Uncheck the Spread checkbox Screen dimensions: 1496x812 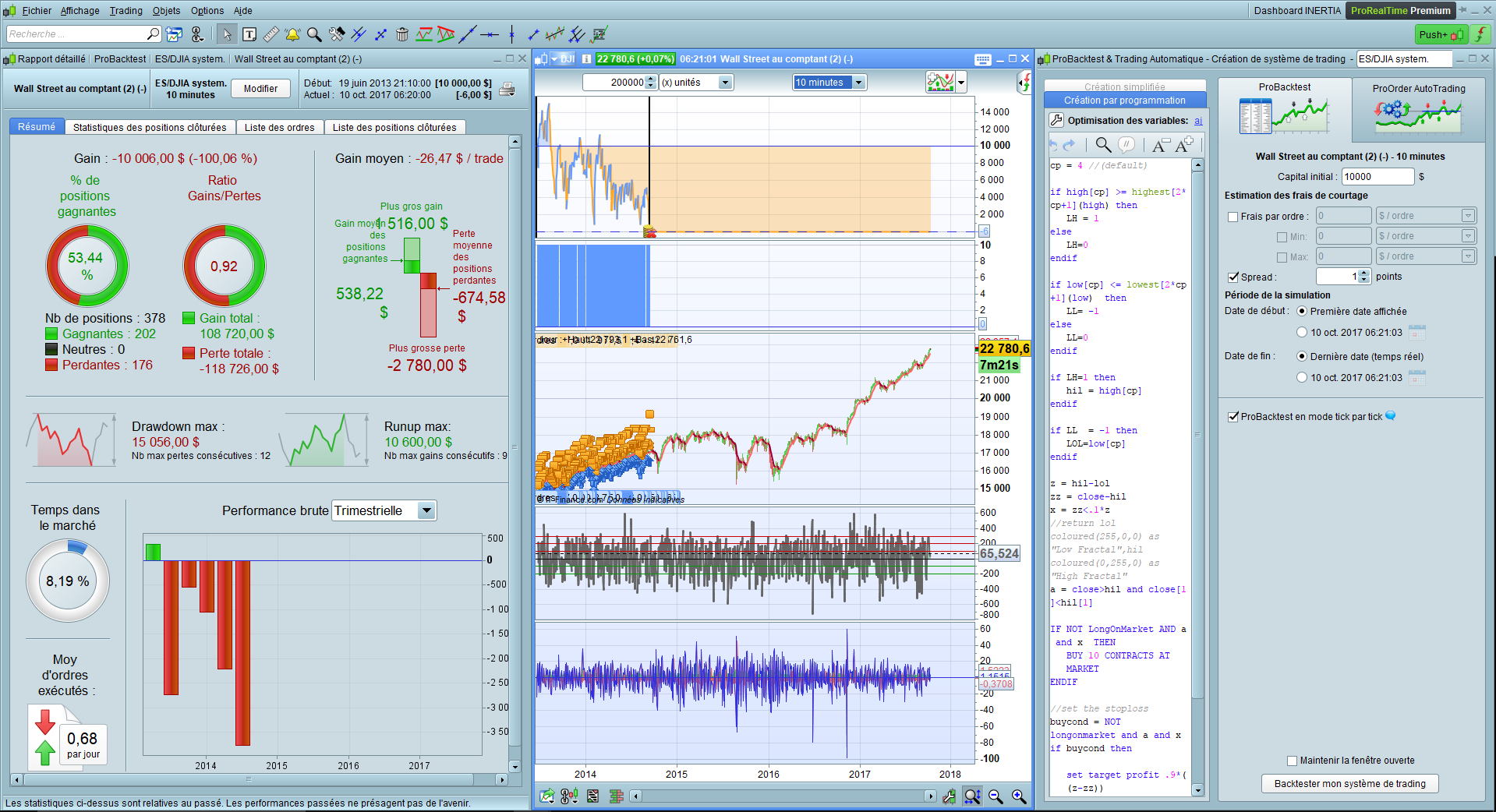click(1233, 277)
